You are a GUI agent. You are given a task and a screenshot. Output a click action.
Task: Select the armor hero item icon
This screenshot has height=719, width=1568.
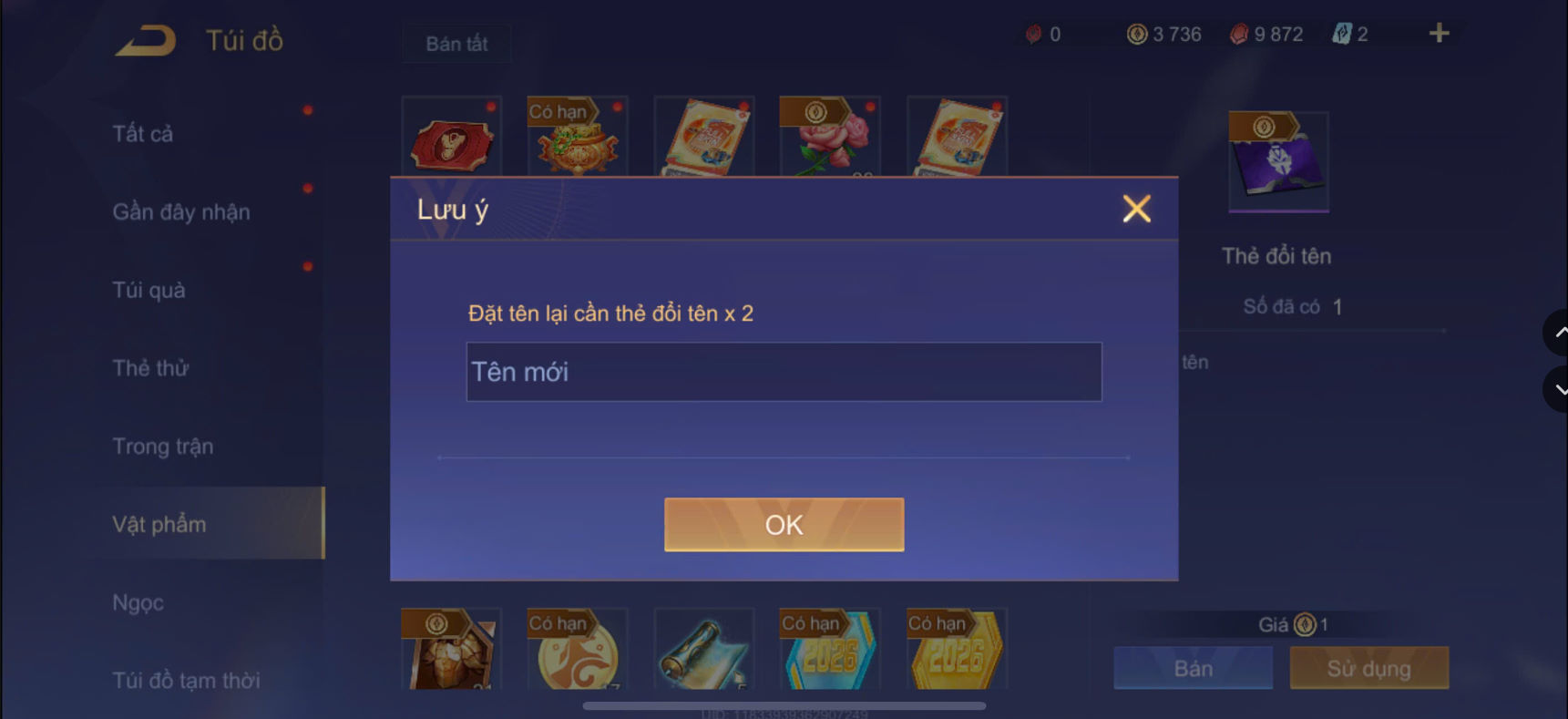coord(452,649)
